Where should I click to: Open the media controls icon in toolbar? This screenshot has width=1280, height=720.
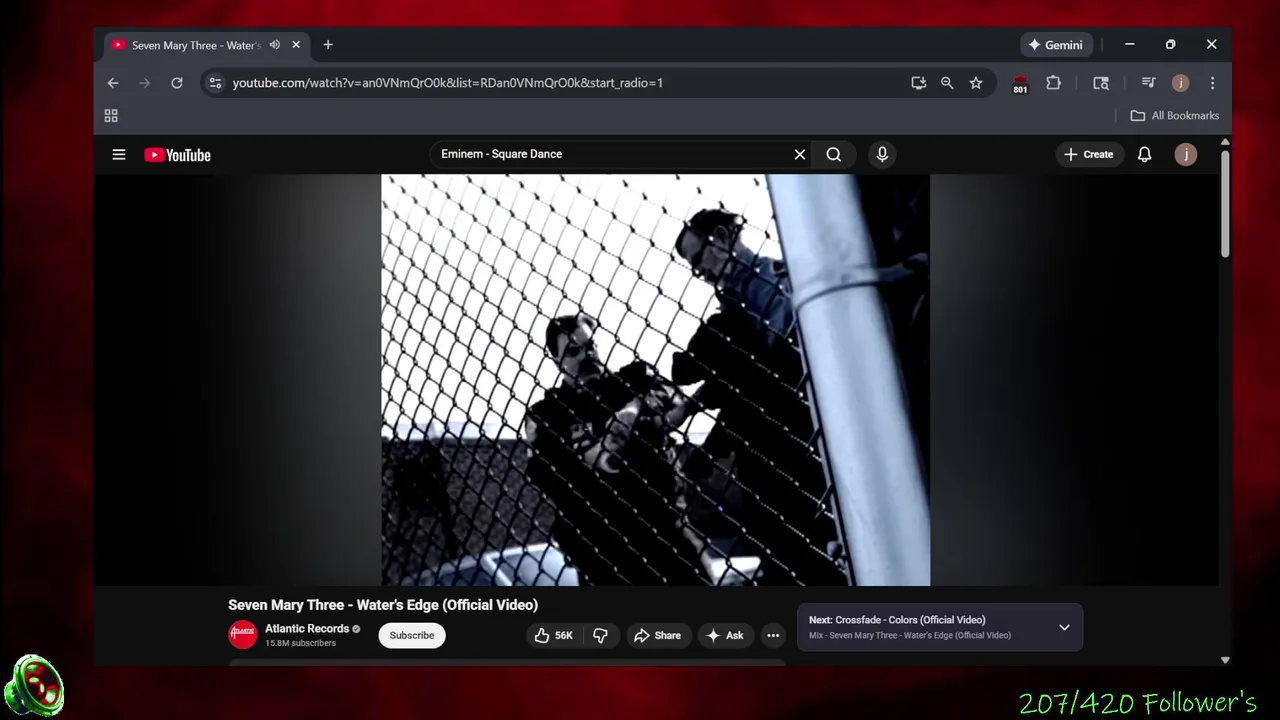(1148, 83)
